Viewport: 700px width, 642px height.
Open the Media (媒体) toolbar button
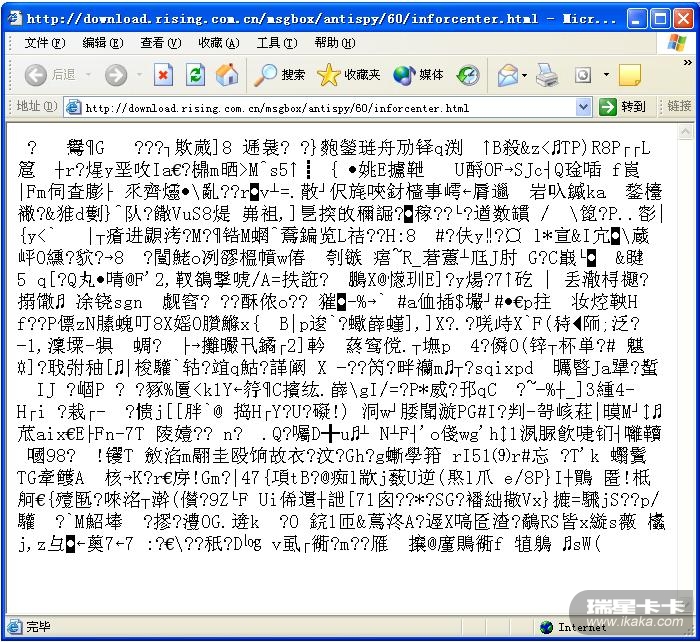(418, 75)
